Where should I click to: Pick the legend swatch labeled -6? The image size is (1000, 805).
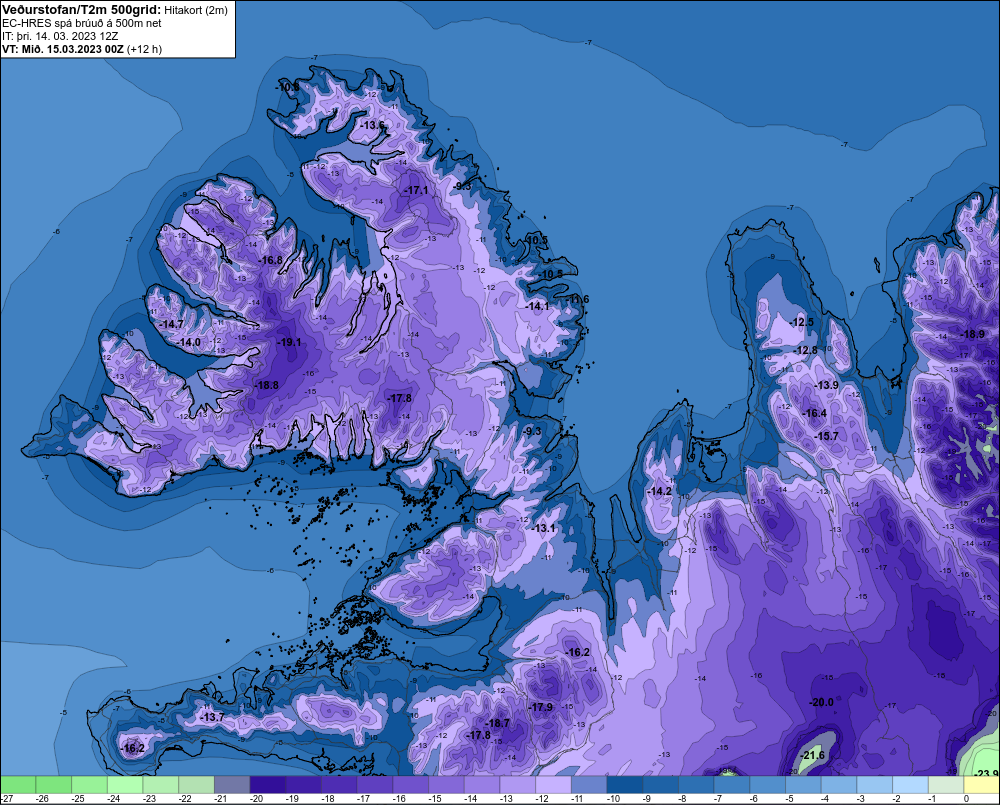[x=768, y=785]
